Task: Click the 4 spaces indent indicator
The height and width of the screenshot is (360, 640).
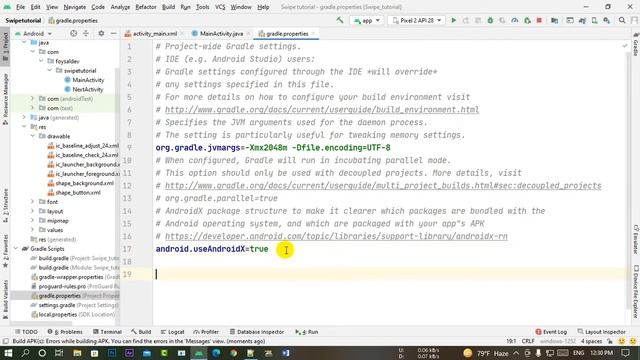Action: (x=591, y=341)
